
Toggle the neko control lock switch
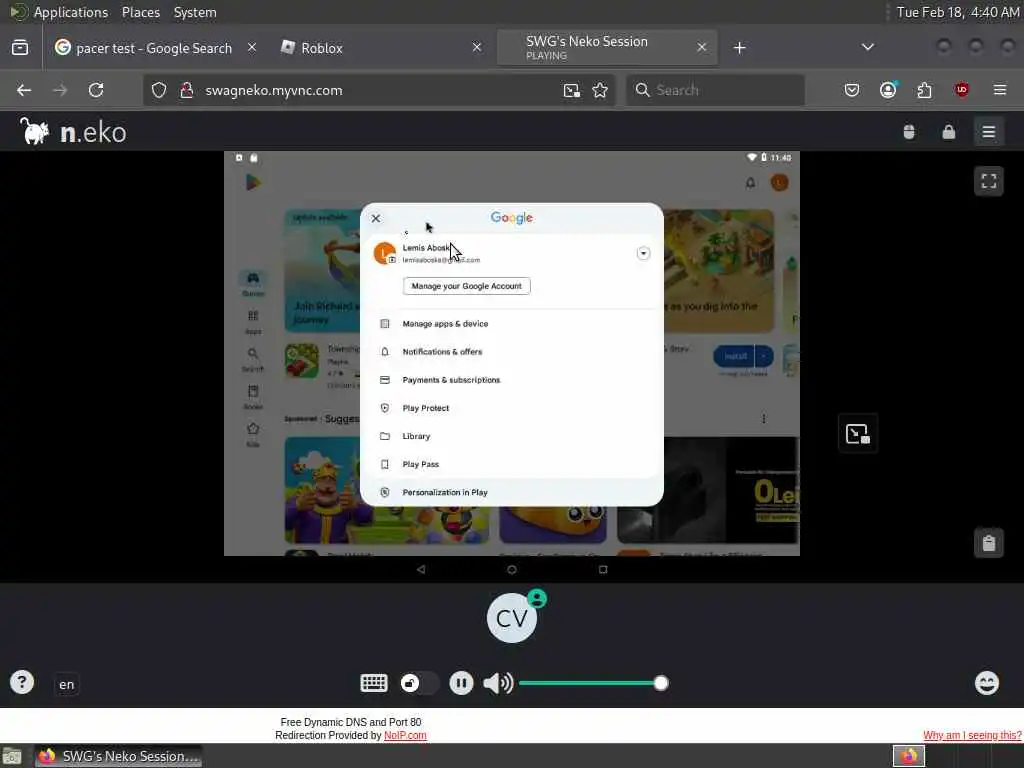(x=418, y=684)
